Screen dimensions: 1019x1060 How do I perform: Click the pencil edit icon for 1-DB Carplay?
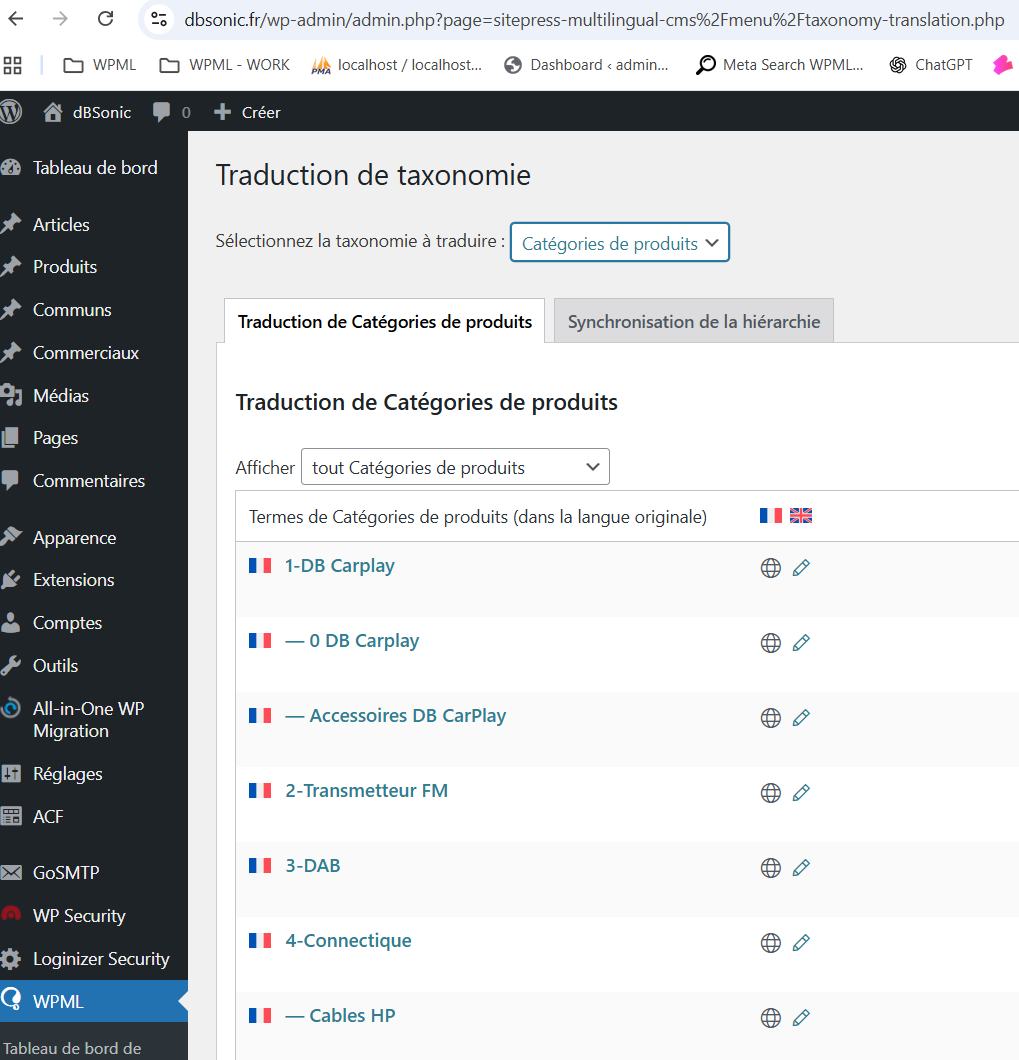(x=800, y=568)
